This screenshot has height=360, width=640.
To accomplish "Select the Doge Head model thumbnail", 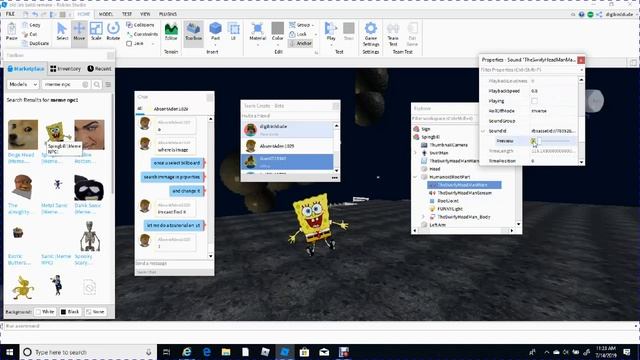I will [x=23, y=135].
